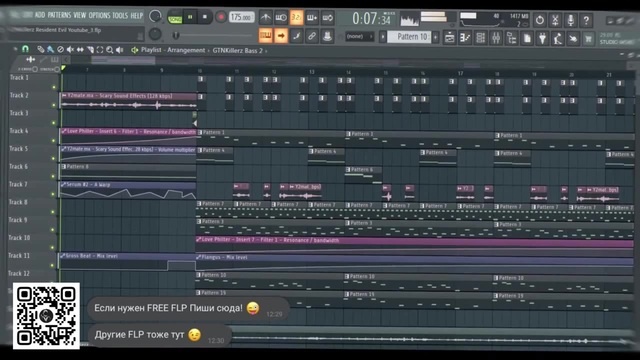Open the Piano roll icon
The height and width of the screenshot is (360, 640).
click(x=465, y=38)
